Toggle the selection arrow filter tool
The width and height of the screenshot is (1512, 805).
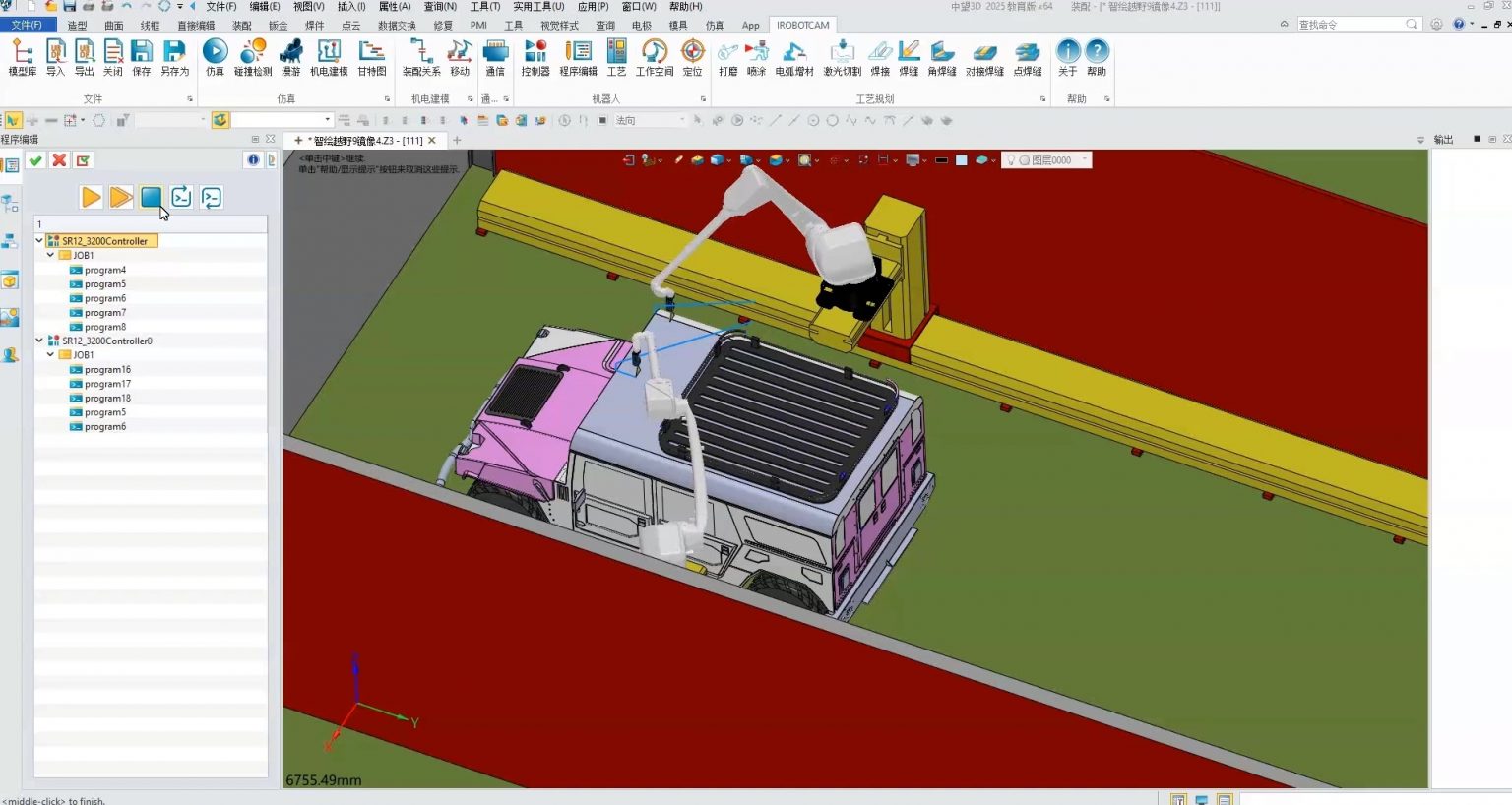13,119
